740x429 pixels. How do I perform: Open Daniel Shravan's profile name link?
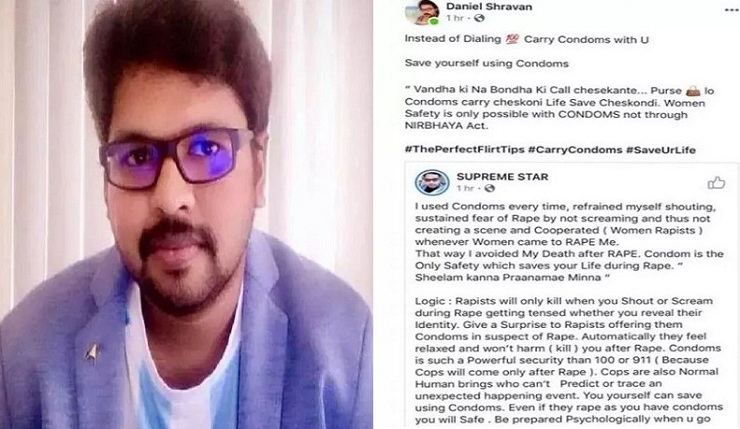coord(489,7)
